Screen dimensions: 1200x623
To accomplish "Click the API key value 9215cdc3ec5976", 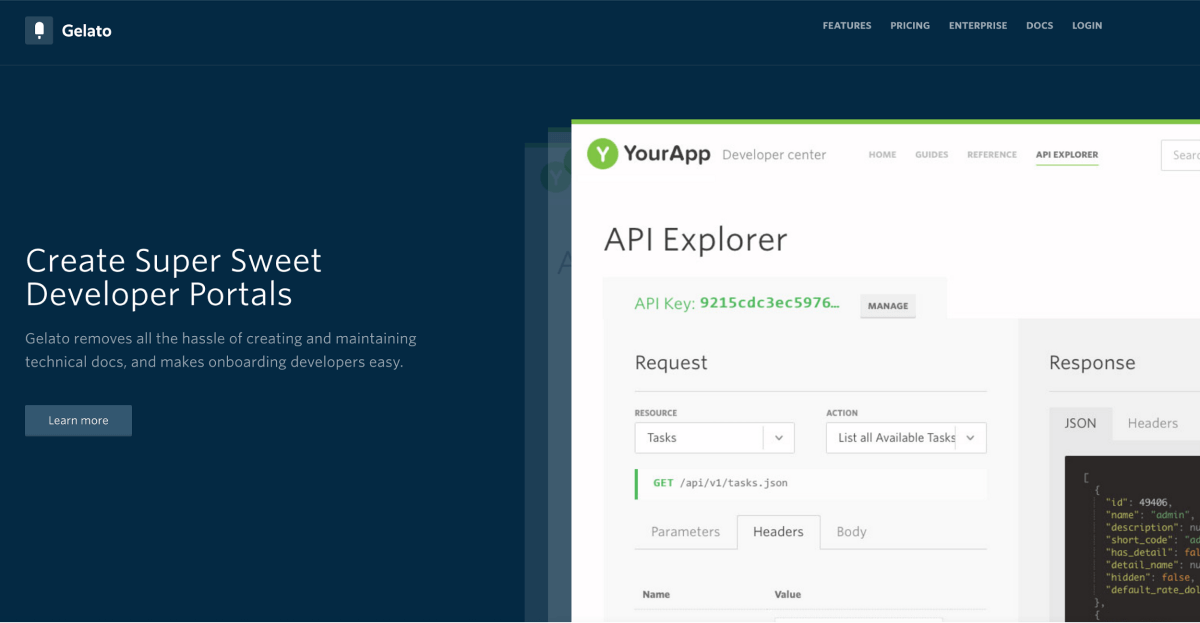I will pos(770,303).
